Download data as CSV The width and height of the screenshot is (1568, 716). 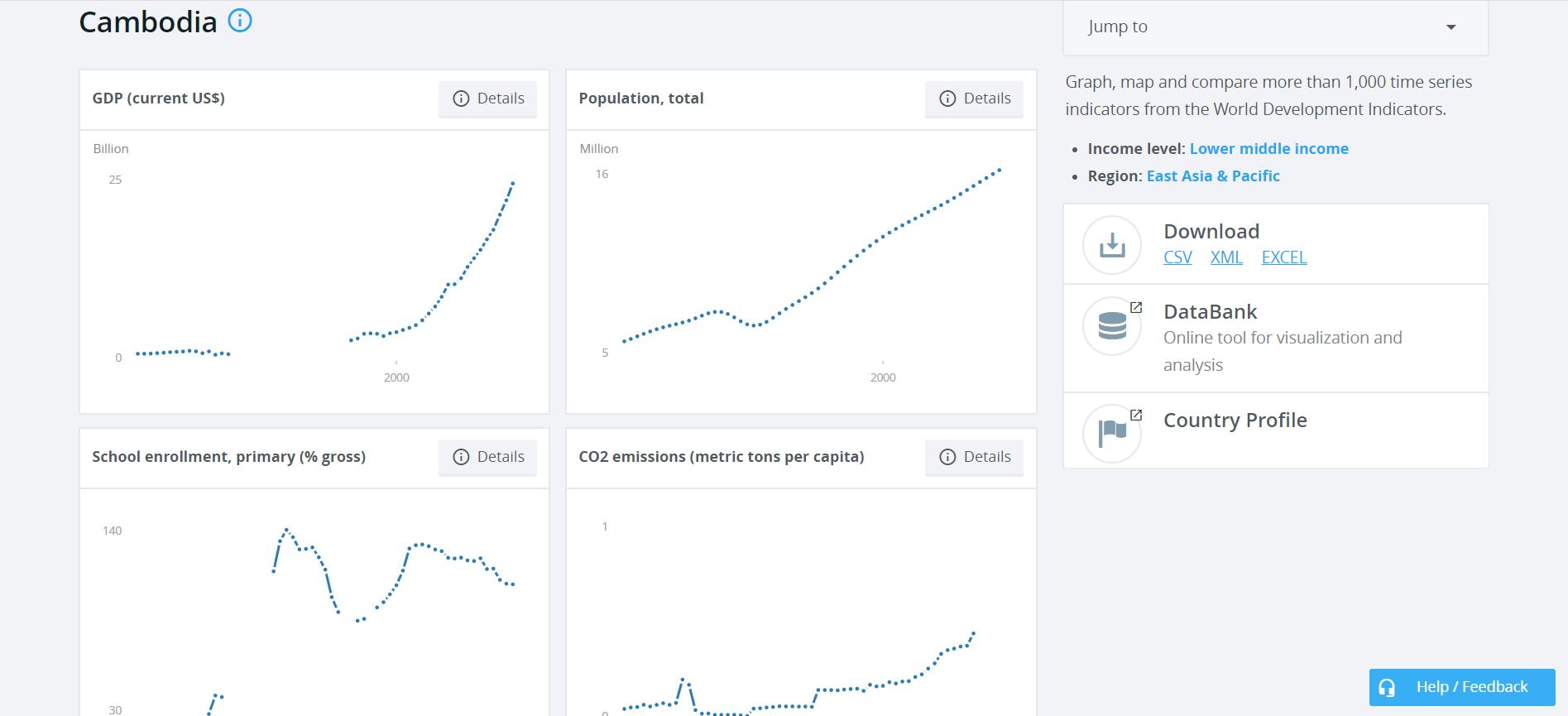1177,257
